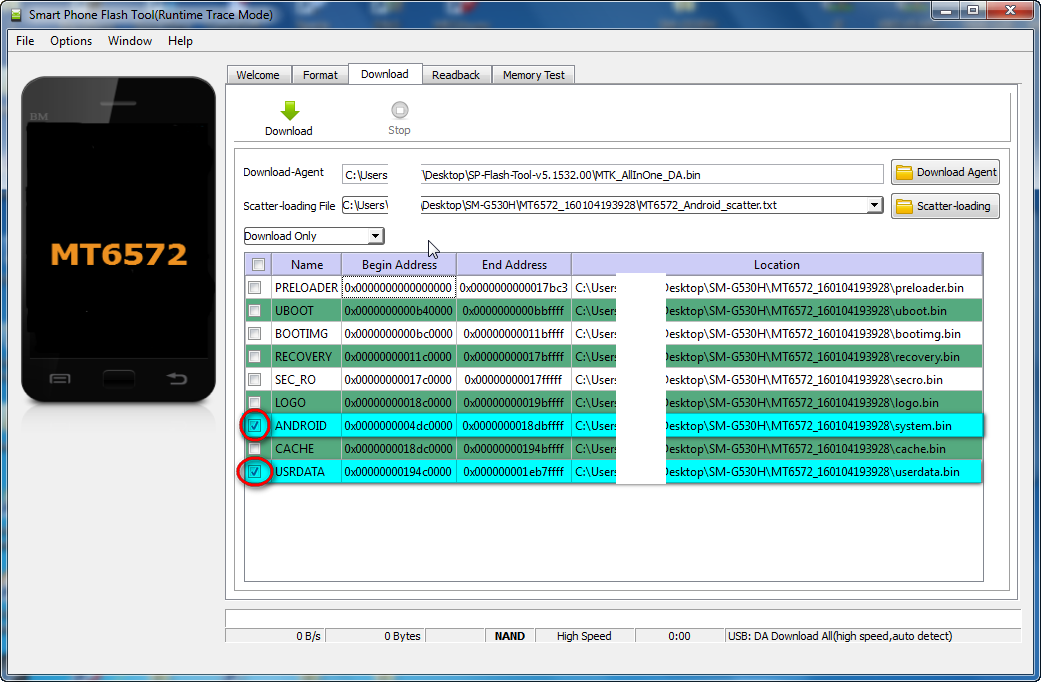Click the empty progress bar above status

(623, 618)
